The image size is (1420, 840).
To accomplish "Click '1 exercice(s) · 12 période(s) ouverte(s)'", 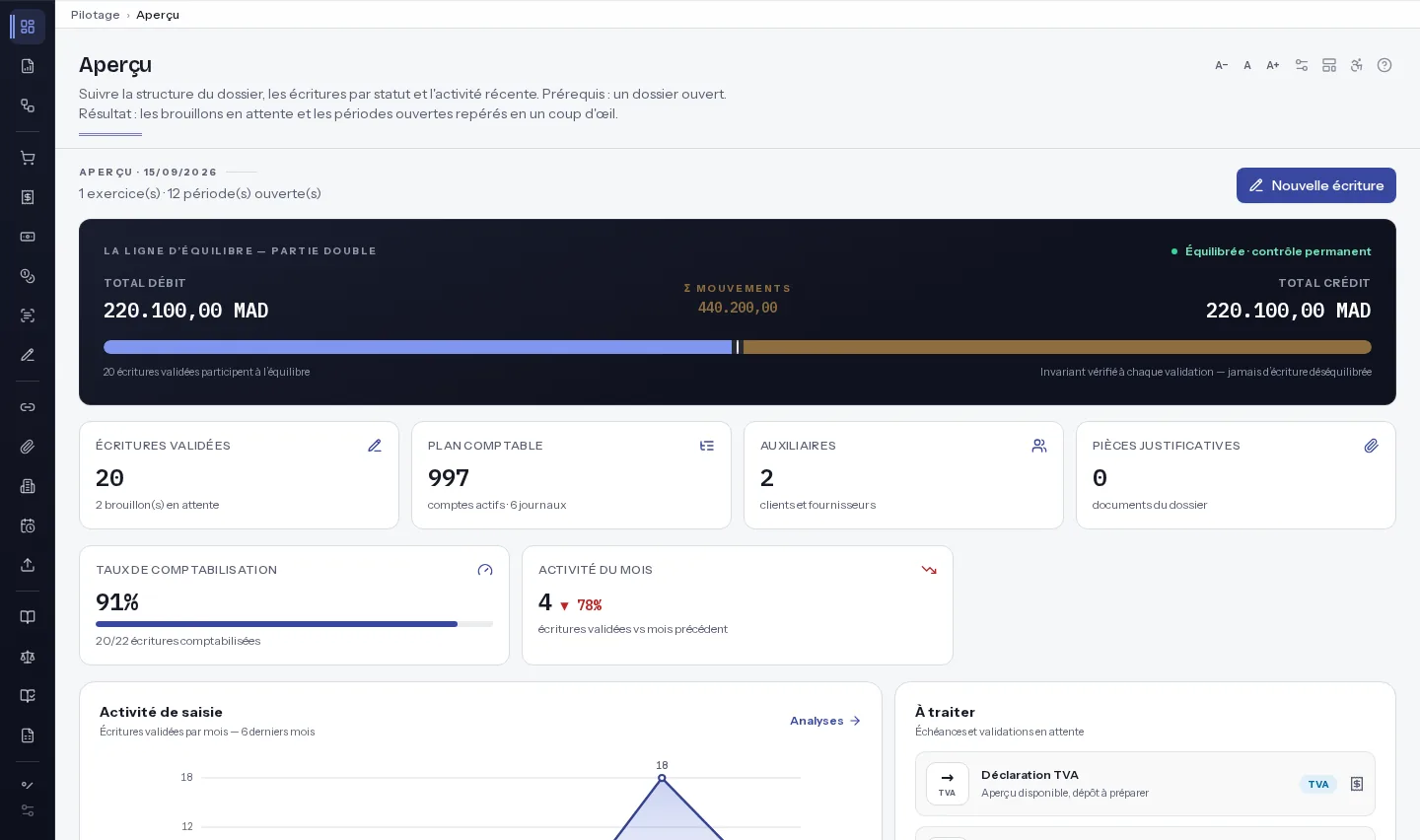I will coord(200,193).
